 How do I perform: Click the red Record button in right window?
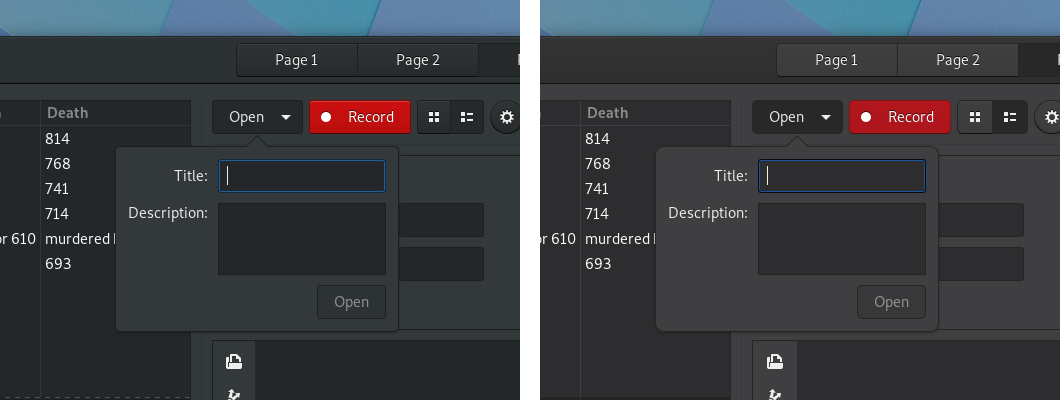[900, 117]
